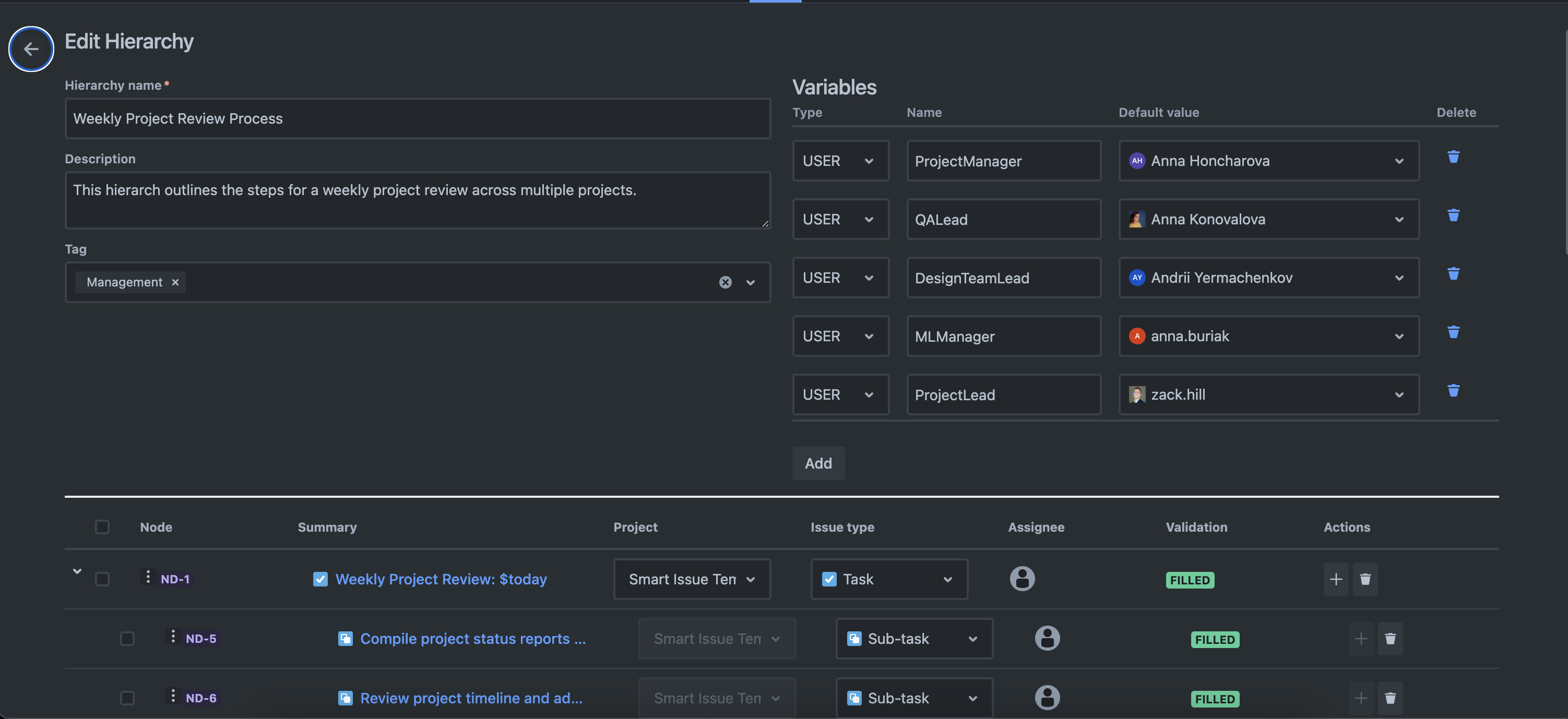Open QALead default value dropdown

(x=1268, y=220)
